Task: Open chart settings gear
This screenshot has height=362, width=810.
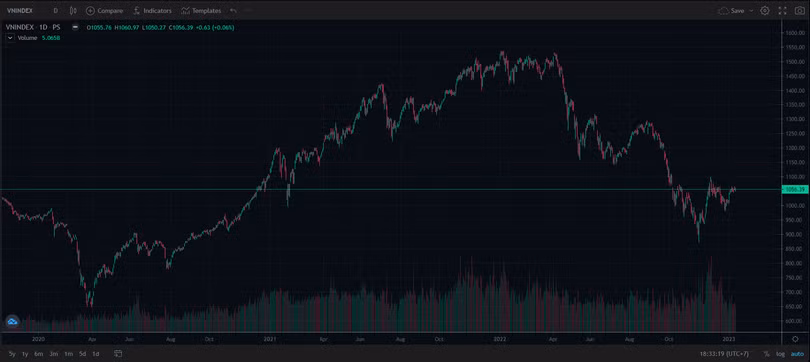Action: [765, 10]
